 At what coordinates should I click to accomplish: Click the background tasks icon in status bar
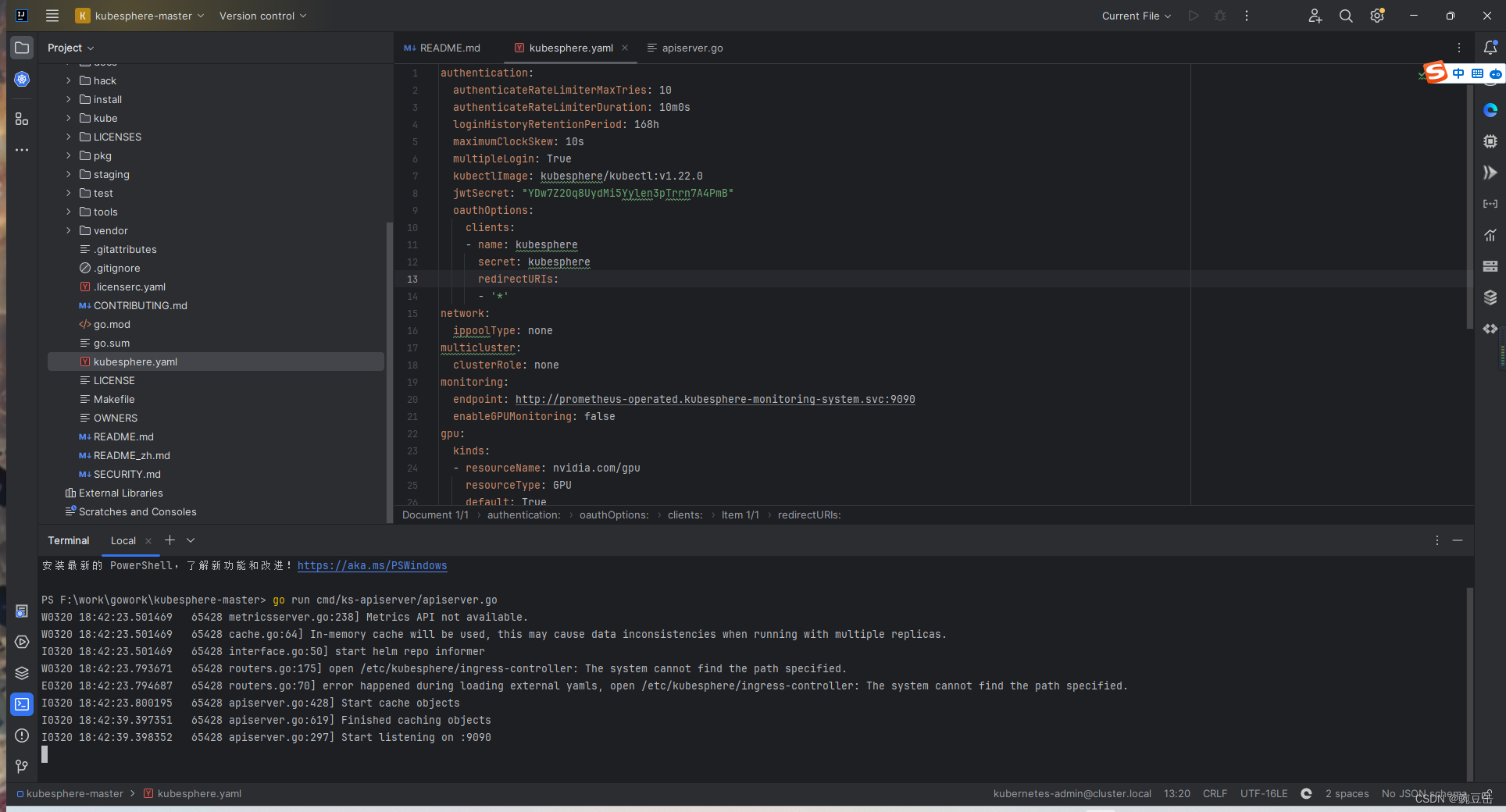tap(1306, 793)
